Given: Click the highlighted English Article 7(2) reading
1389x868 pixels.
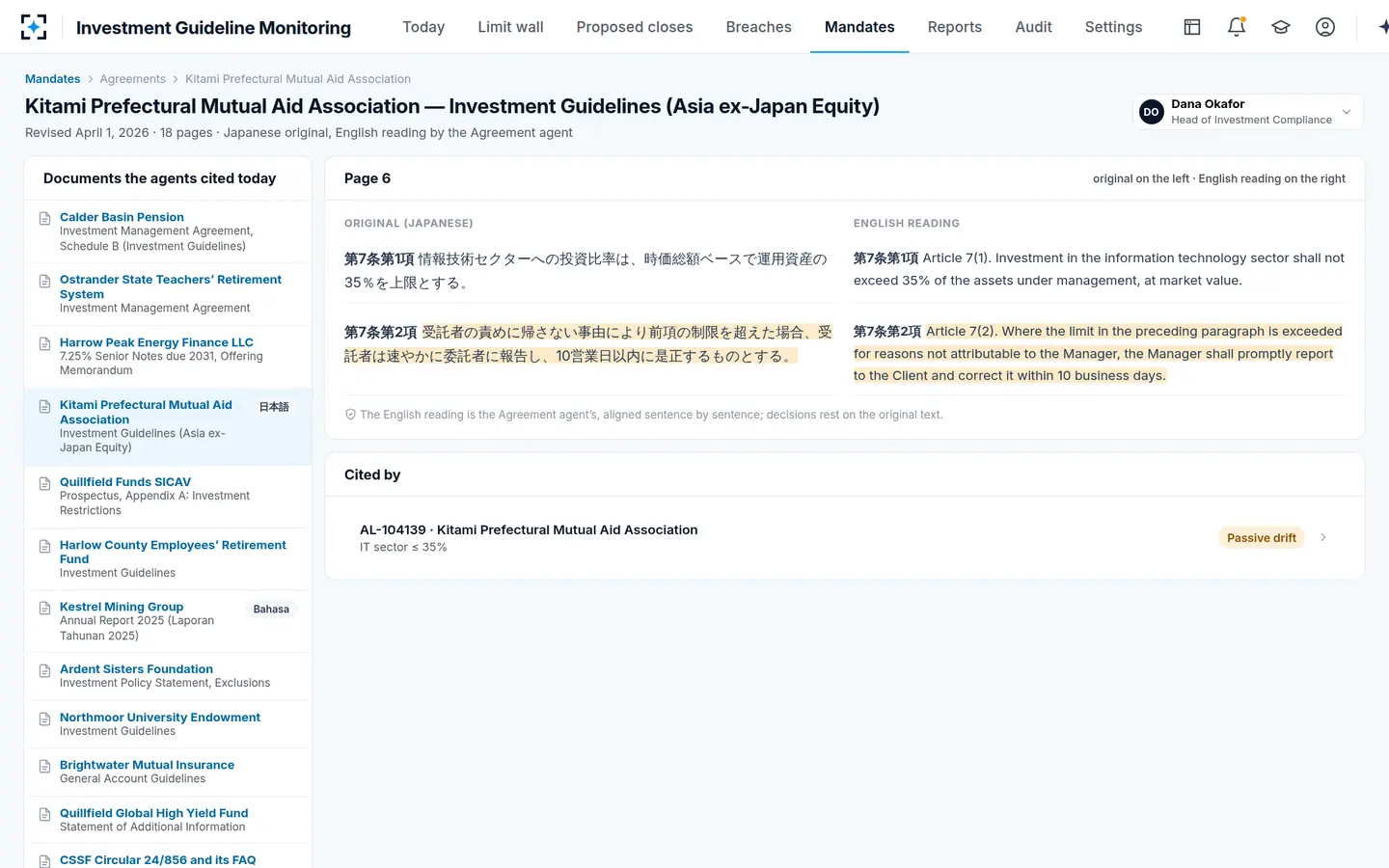Looking at the screenshot, I should click(1098, 353).
